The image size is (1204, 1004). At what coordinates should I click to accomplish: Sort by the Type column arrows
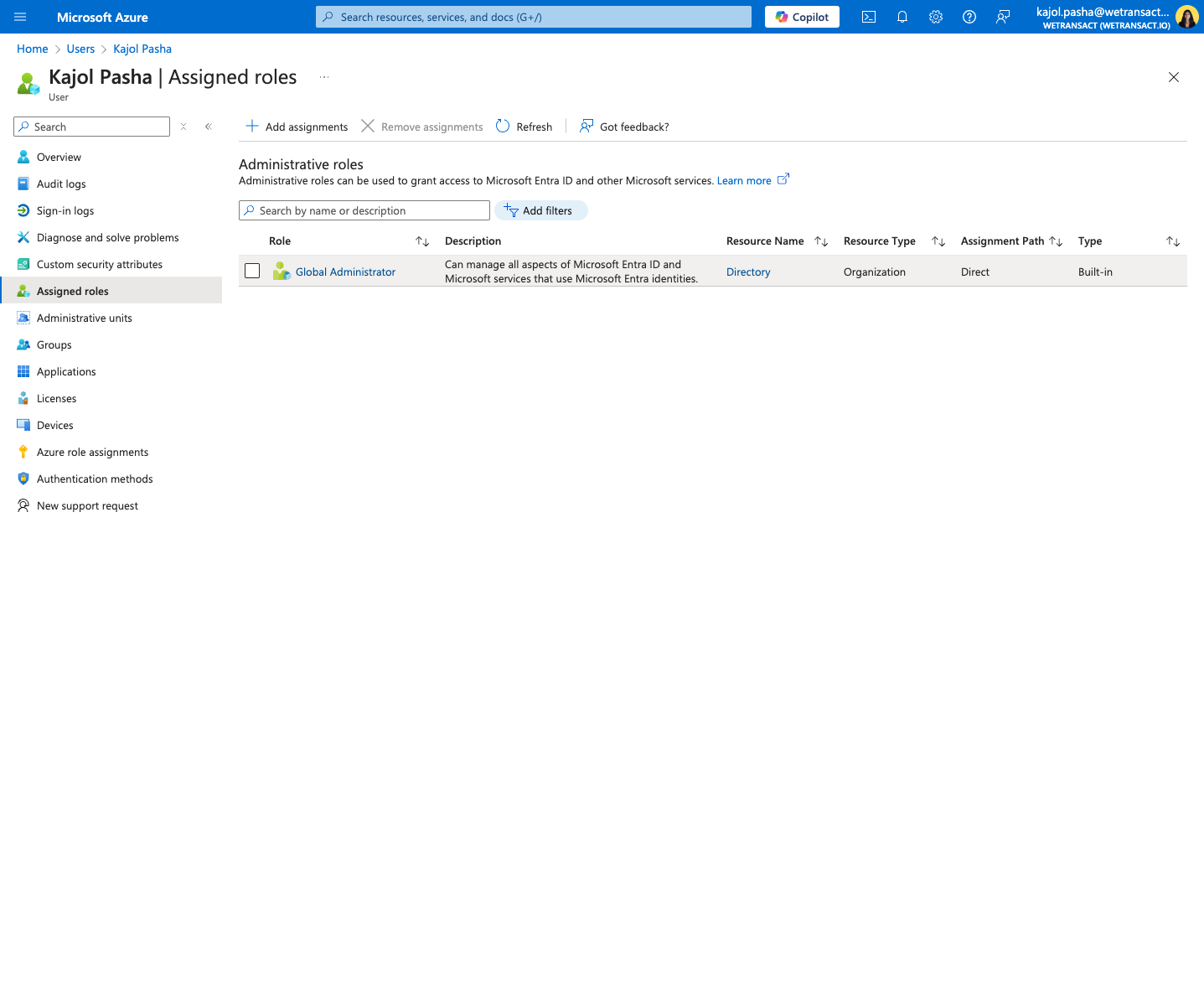click(x=1173, y=241)
